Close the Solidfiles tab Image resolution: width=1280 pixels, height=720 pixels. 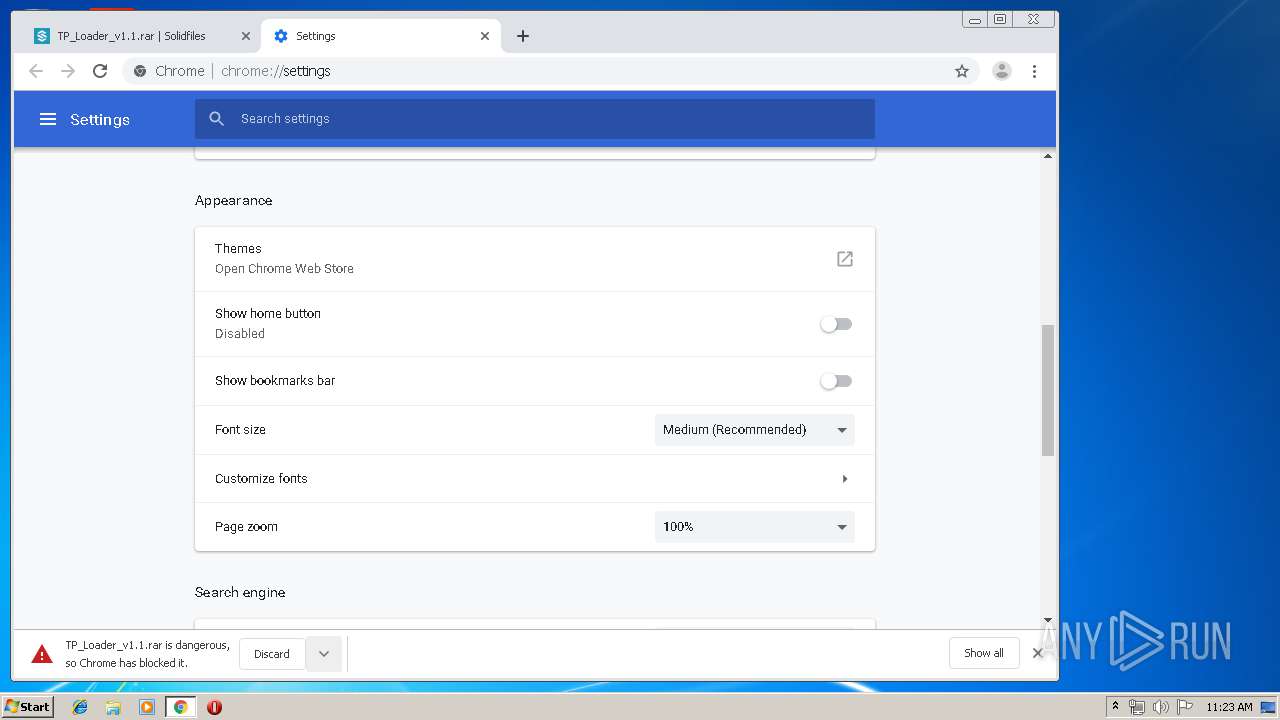pyautogui.click(x=246, y=36)
